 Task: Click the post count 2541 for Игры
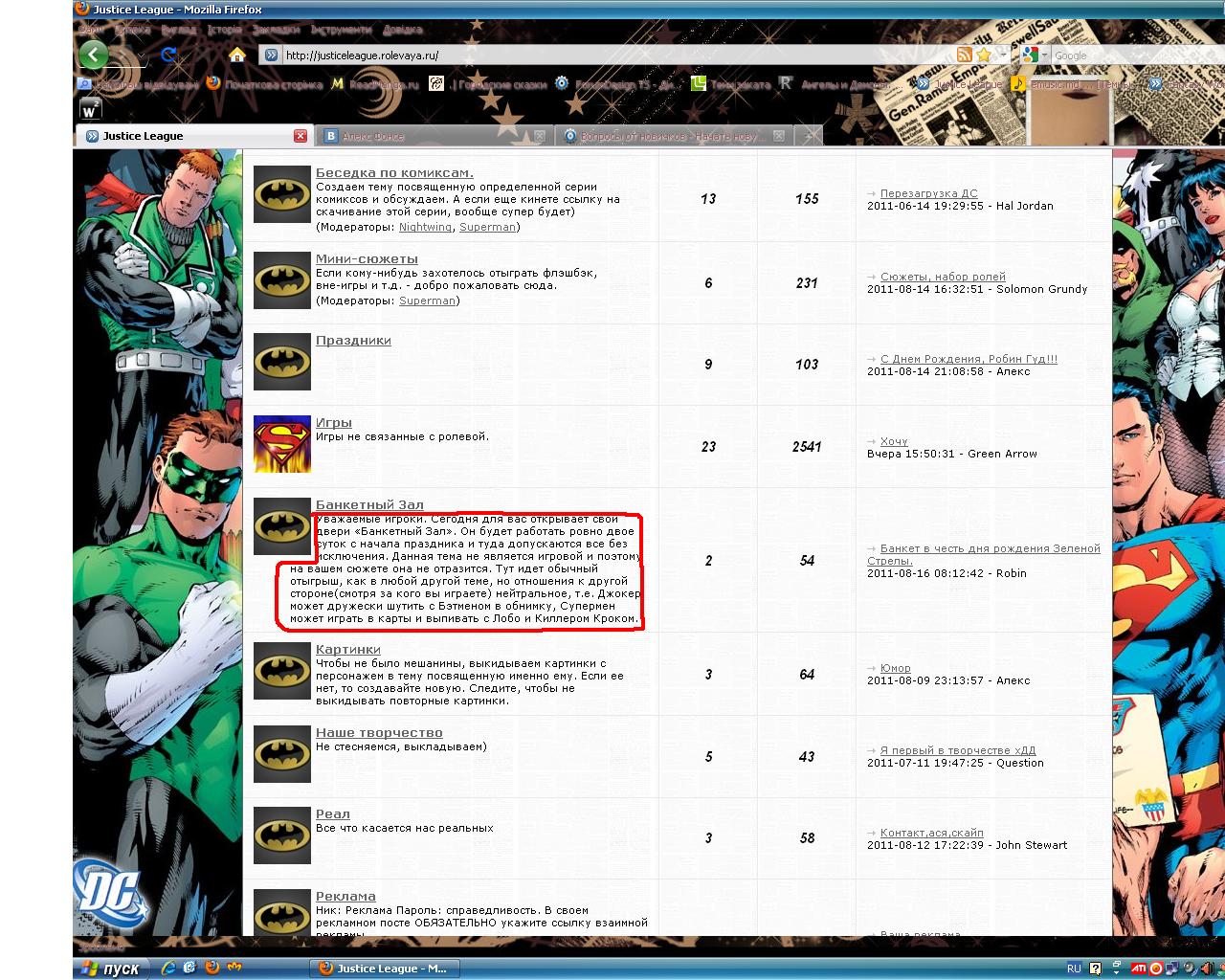807,447
